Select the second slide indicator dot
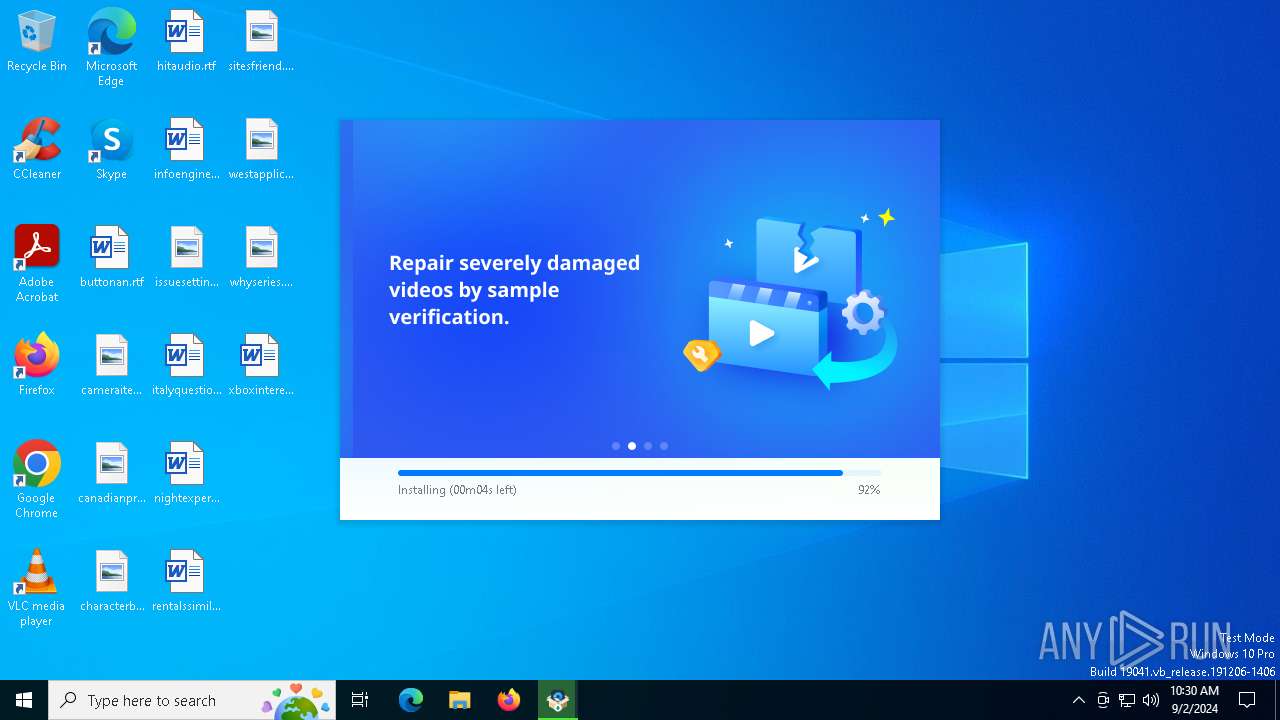This screenshot has height=720, width=1280. coord(632,446)
